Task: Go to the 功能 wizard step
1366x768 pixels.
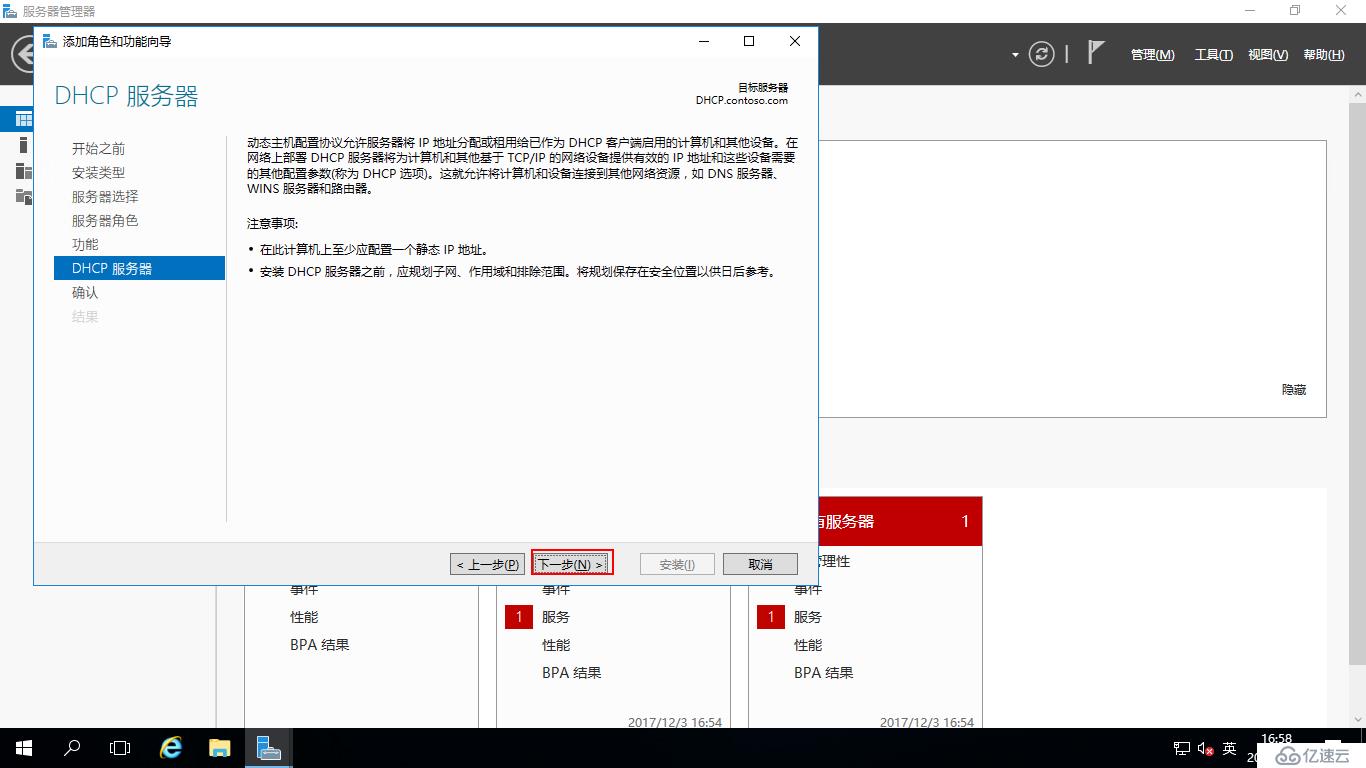Action: (x=85, y=245)
